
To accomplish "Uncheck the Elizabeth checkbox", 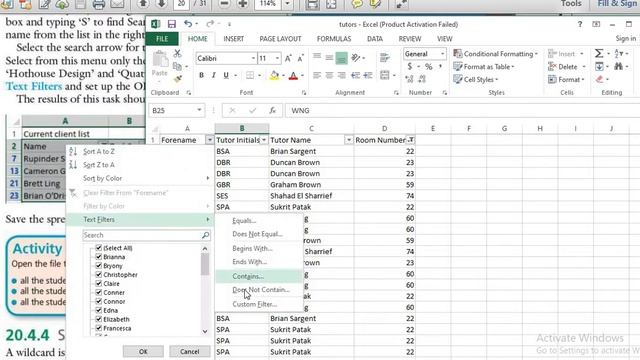I will tap(98, 319).
